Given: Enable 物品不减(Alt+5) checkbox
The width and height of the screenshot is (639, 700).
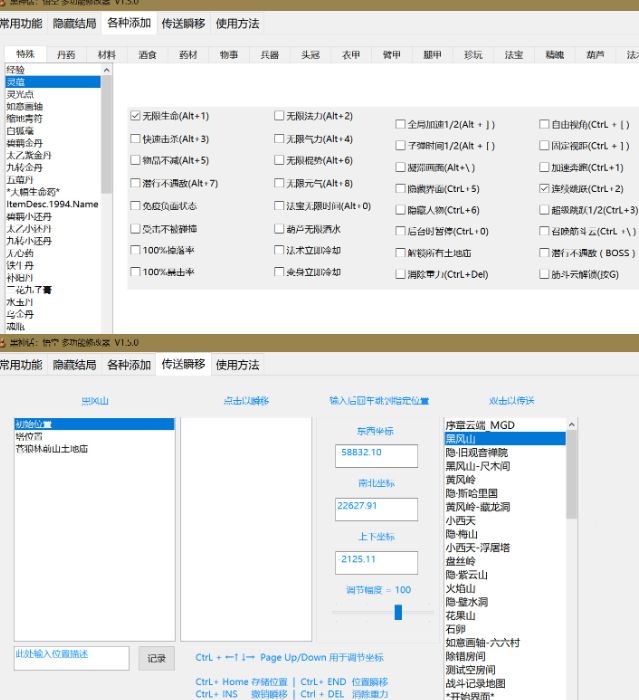Looking at the screenshot, I should pyautogui.click(x=136, y=160).
